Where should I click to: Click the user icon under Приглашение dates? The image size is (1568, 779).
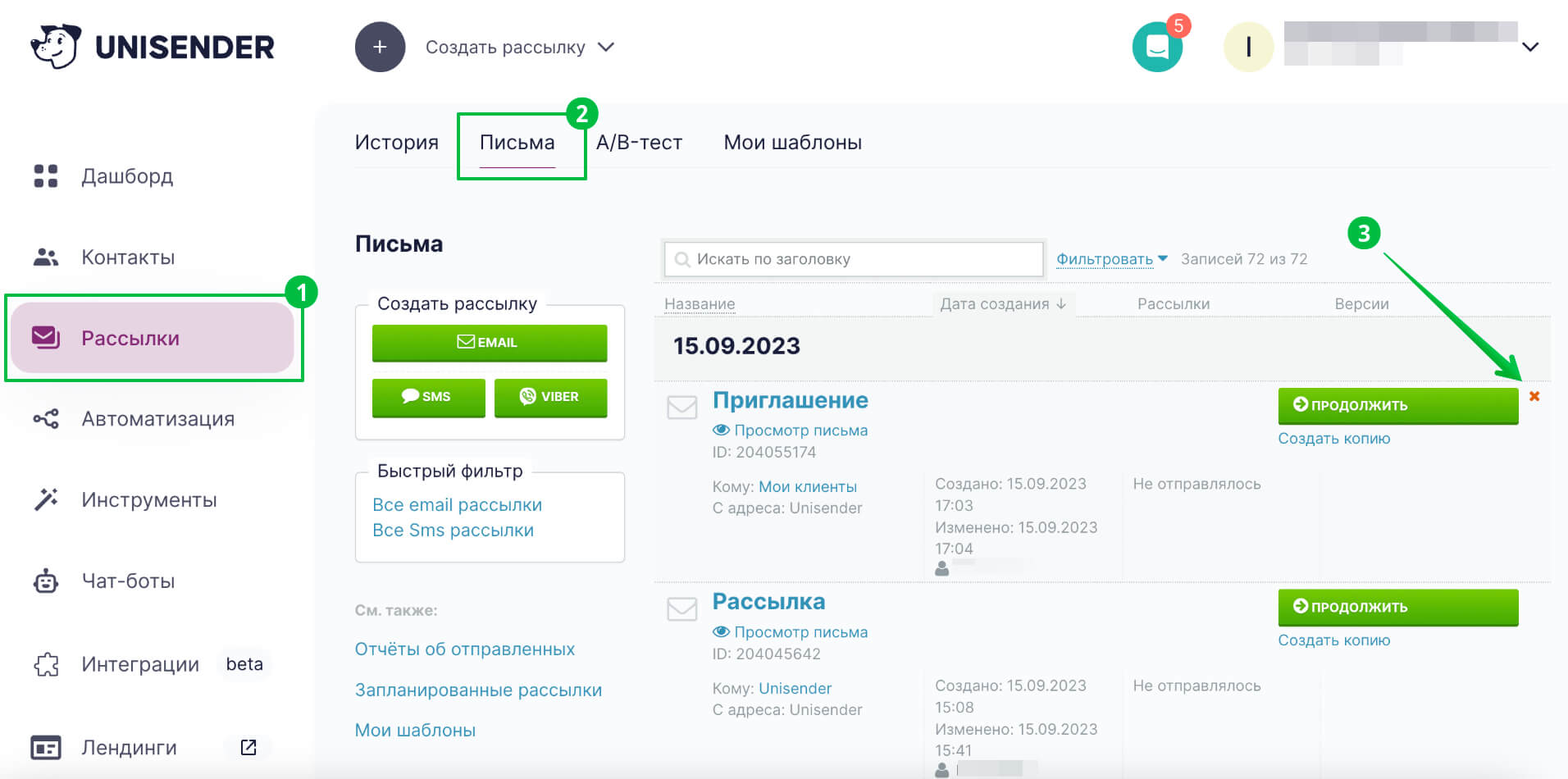[x=941, y=568]
